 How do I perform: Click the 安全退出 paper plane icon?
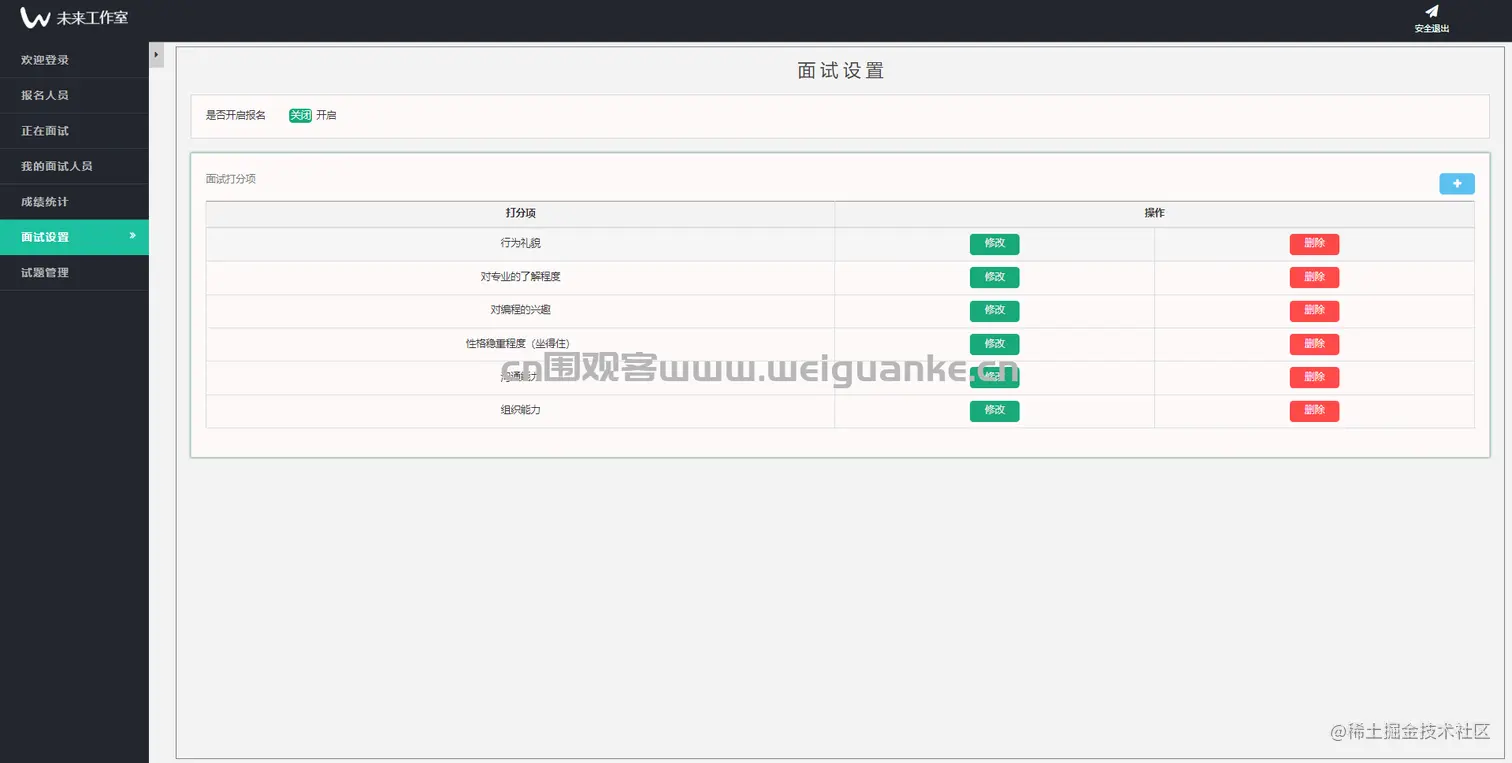(x=1432, y=12)
